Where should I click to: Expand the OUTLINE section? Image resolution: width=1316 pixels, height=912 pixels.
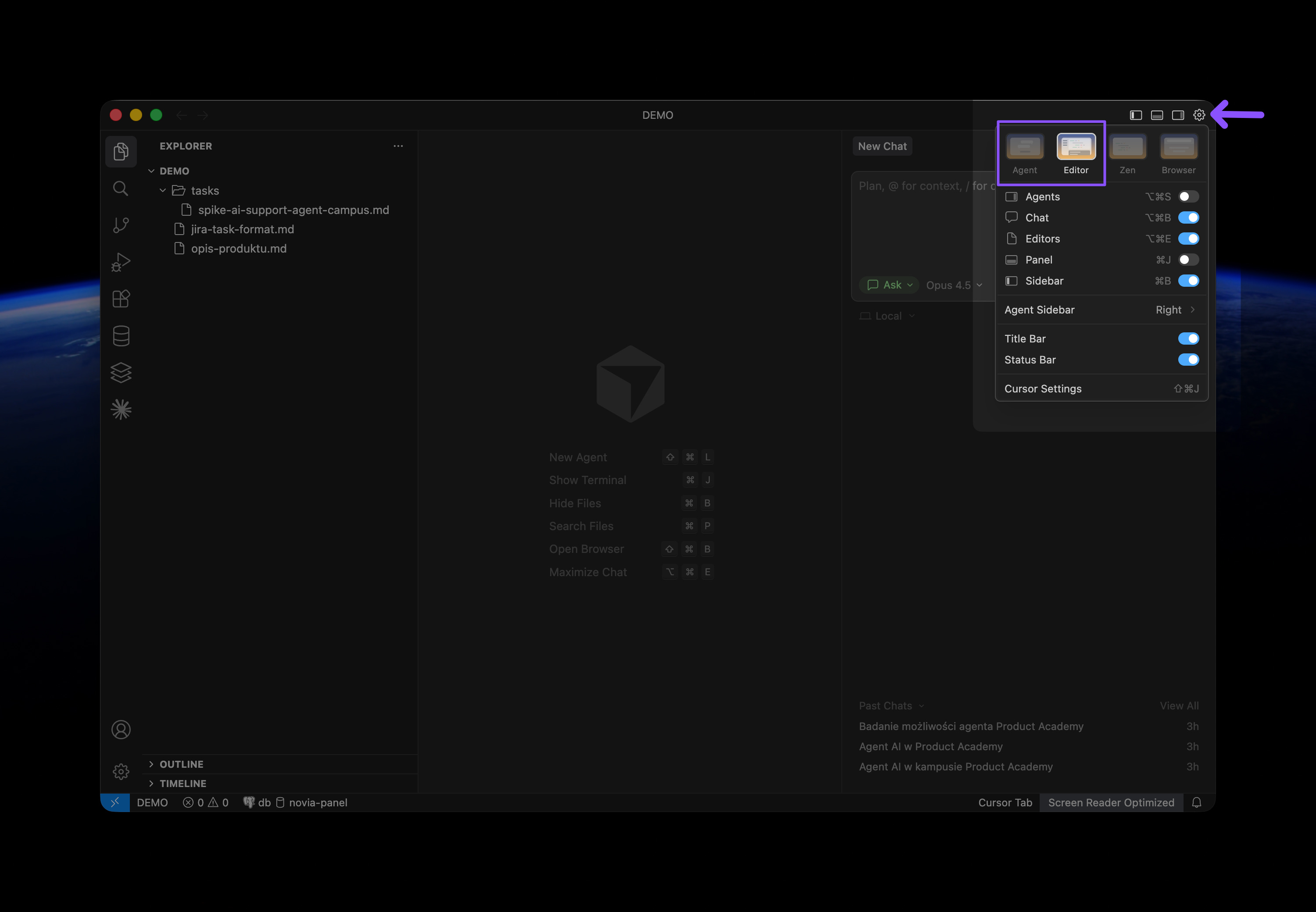181,764
